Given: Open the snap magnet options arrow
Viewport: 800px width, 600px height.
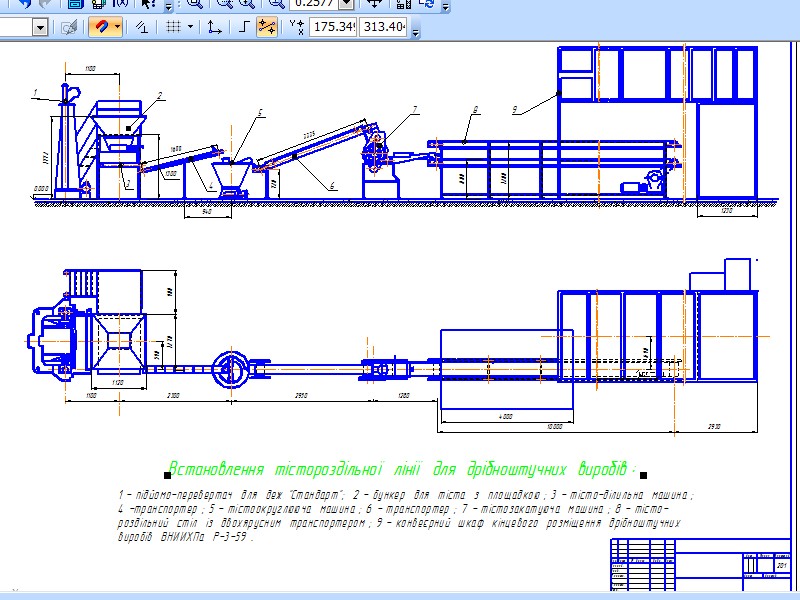Looking at the screenshot, I should pos(118,27).
